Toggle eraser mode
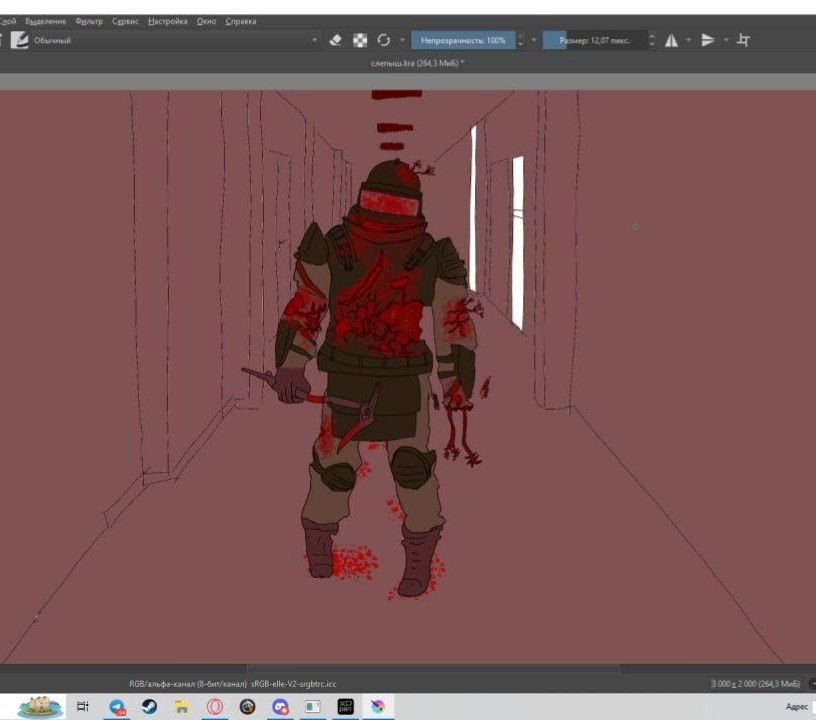The image size is (816, 720). click(x=336, y=40)
